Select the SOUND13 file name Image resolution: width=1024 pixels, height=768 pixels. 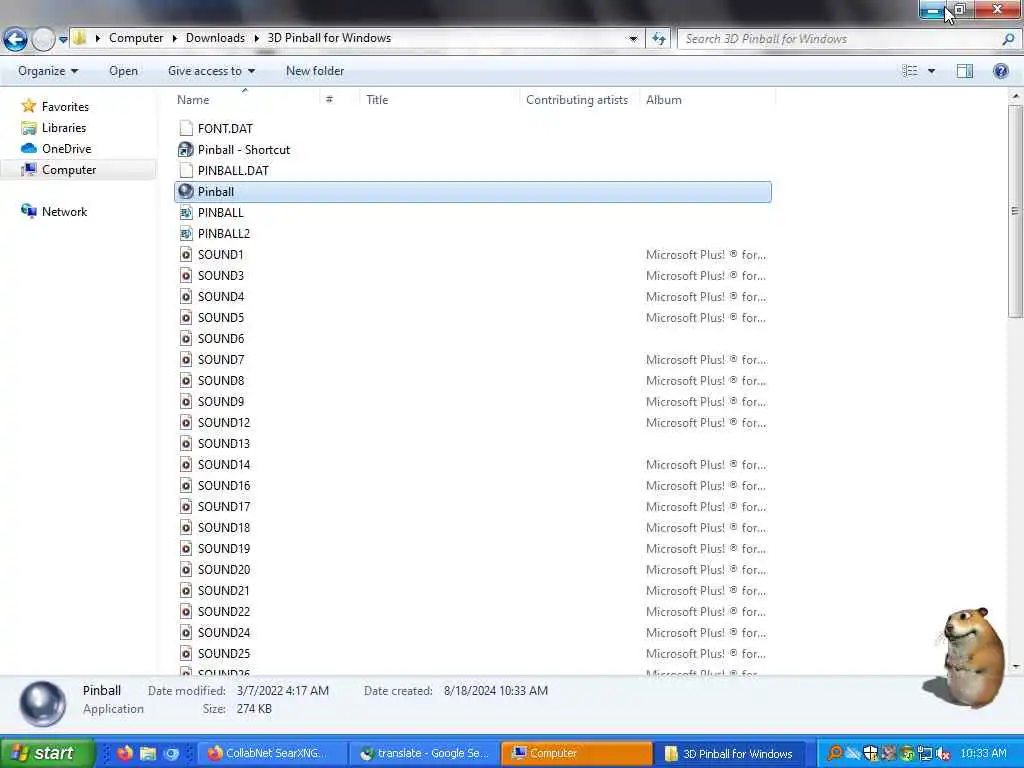click(x=223, y=443)
